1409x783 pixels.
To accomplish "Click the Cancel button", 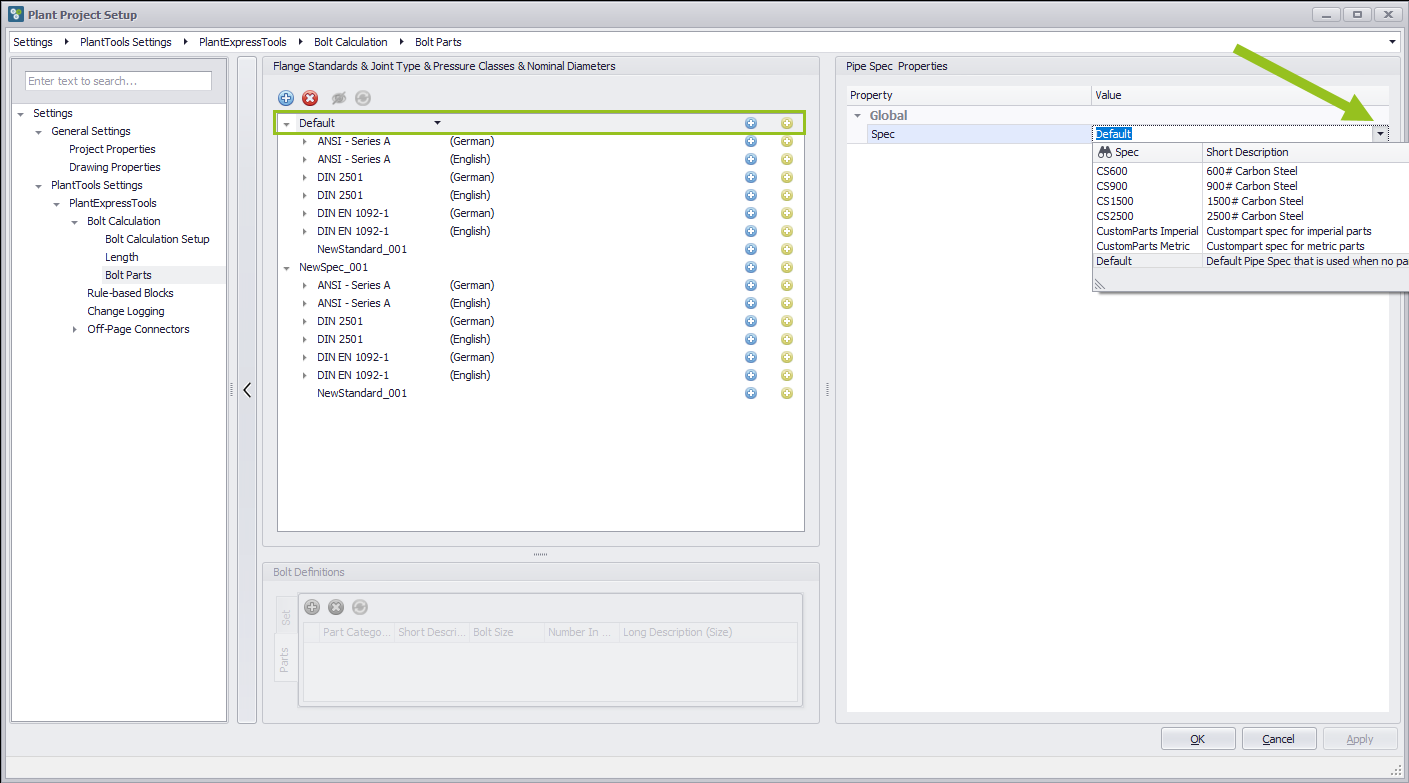I will (1279, 739).
